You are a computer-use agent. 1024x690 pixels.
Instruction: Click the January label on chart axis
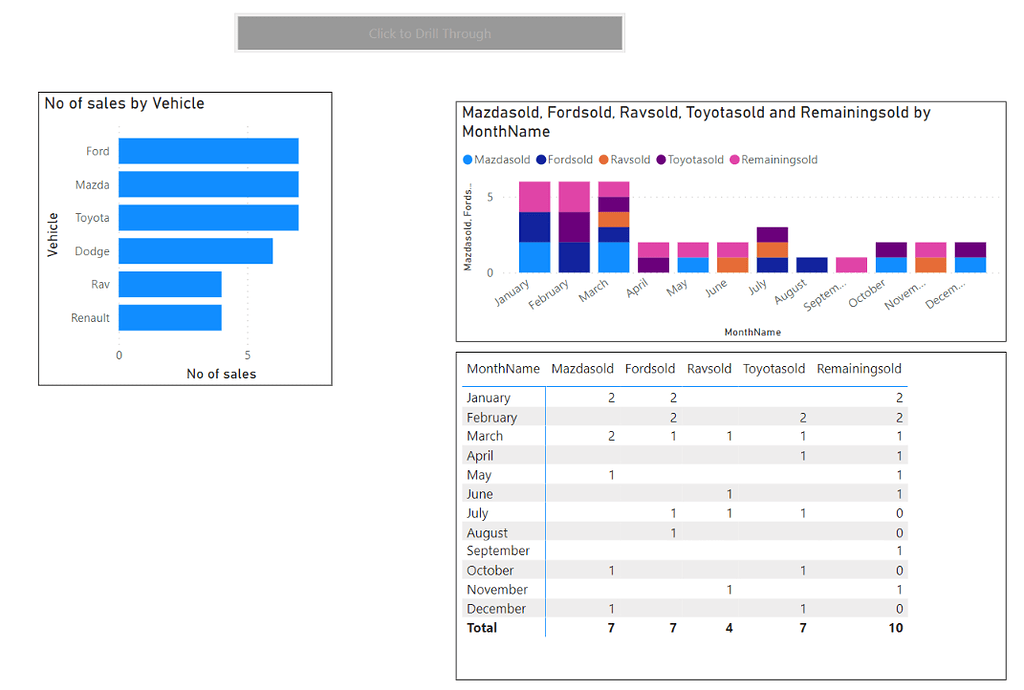512,294
